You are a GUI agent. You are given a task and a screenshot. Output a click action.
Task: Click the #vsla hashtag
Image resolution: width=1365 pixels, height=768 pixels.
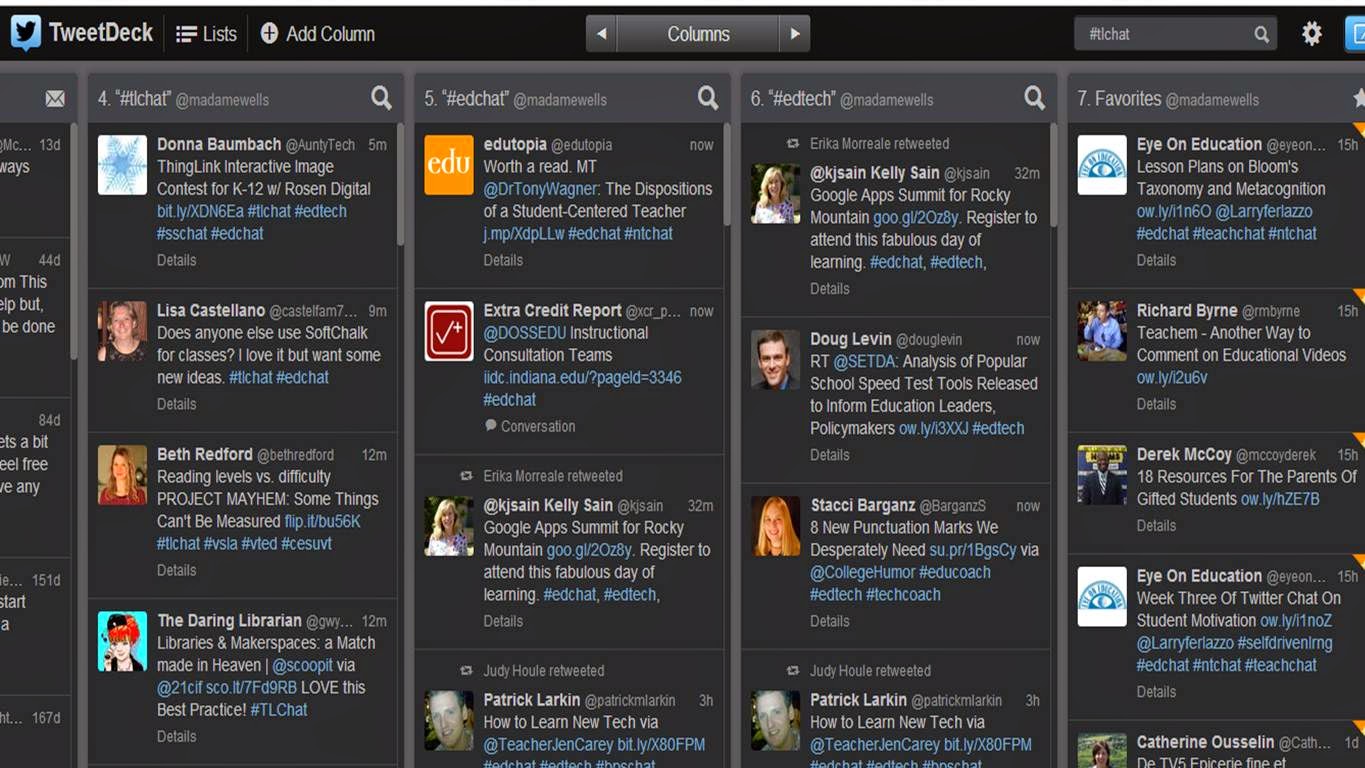[x=220, y=543]
